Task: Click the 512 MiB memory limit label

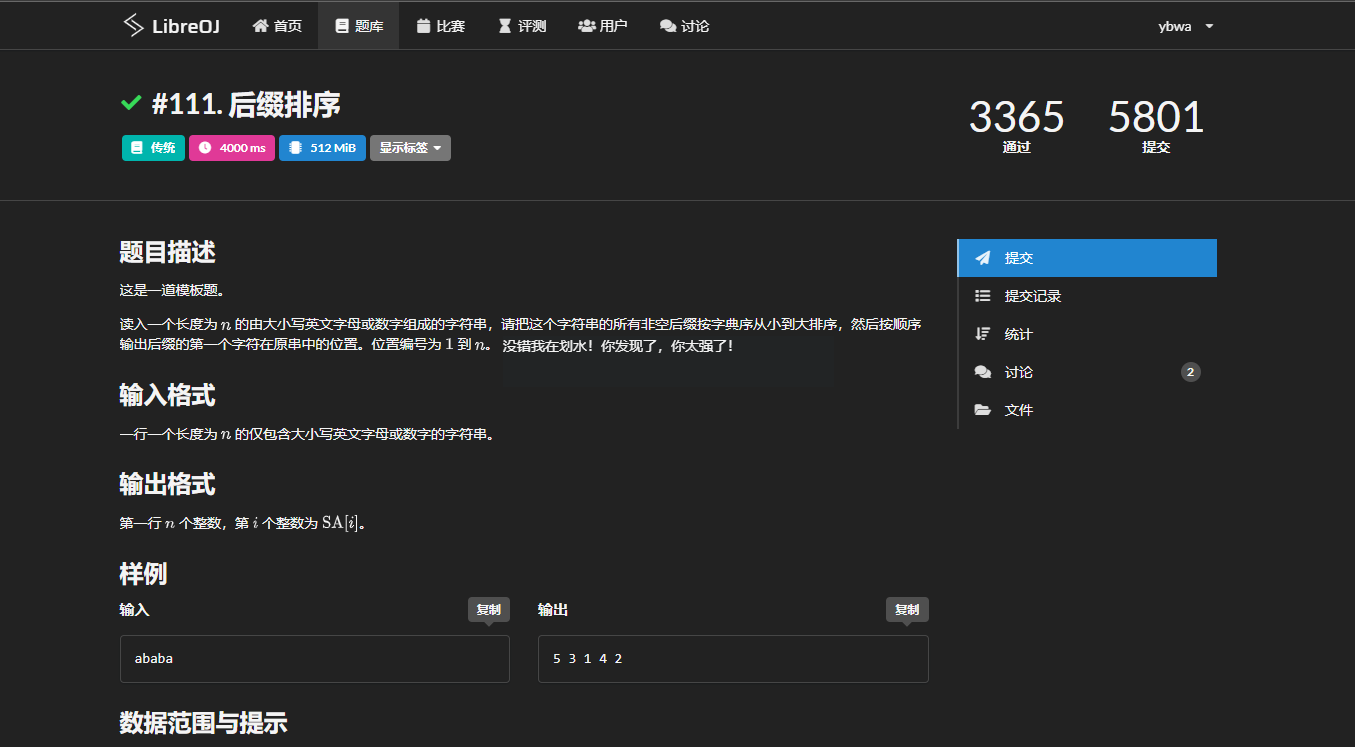Action: tap(322, 148)
